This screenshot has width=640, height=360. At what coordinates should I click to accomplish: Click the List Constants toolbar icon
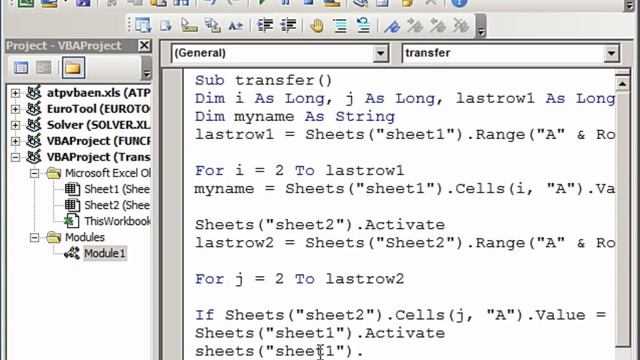[x=166, y=26]
